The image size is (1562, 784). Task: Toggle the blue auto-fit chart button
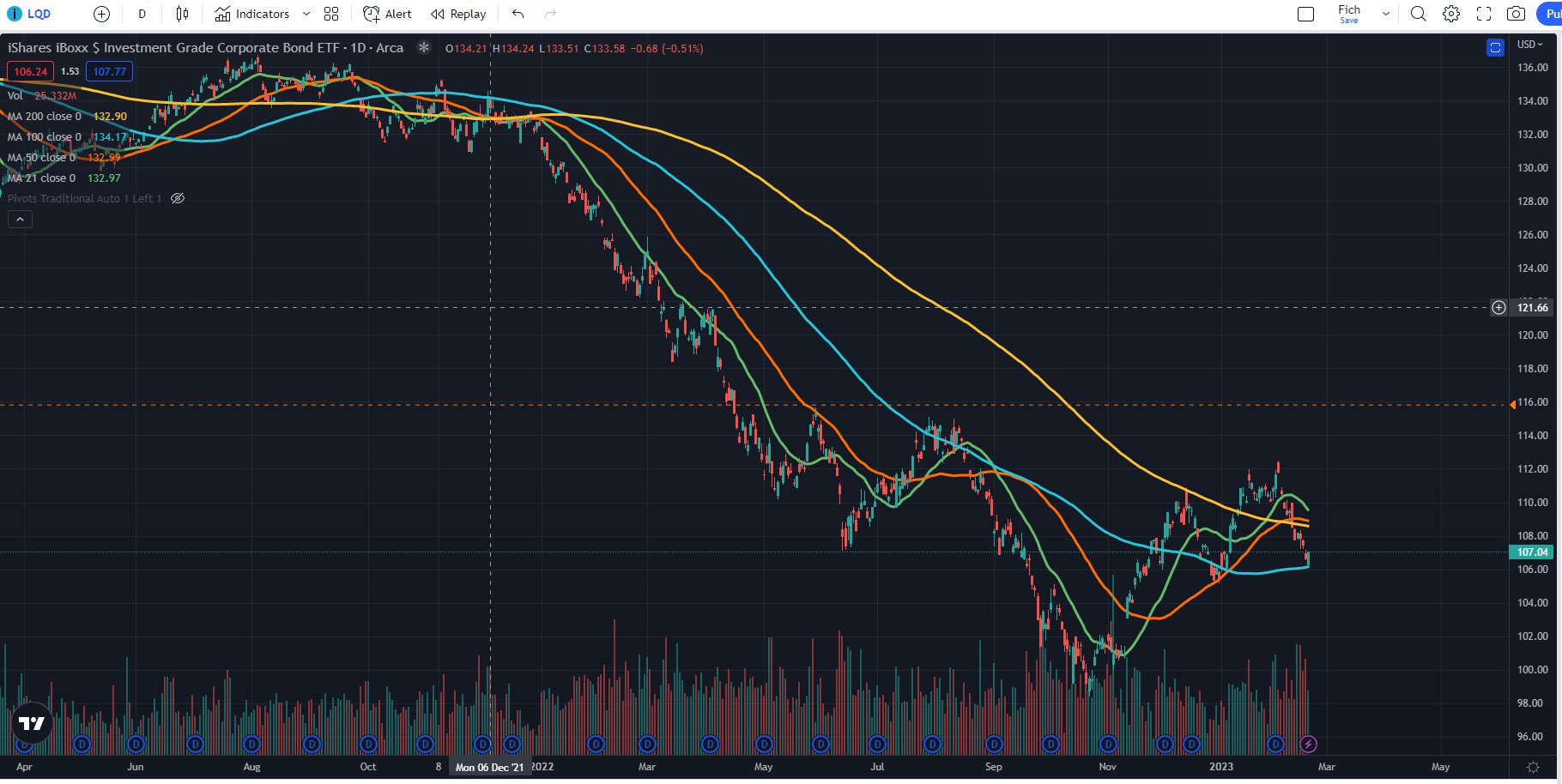tap(1495, 48)
